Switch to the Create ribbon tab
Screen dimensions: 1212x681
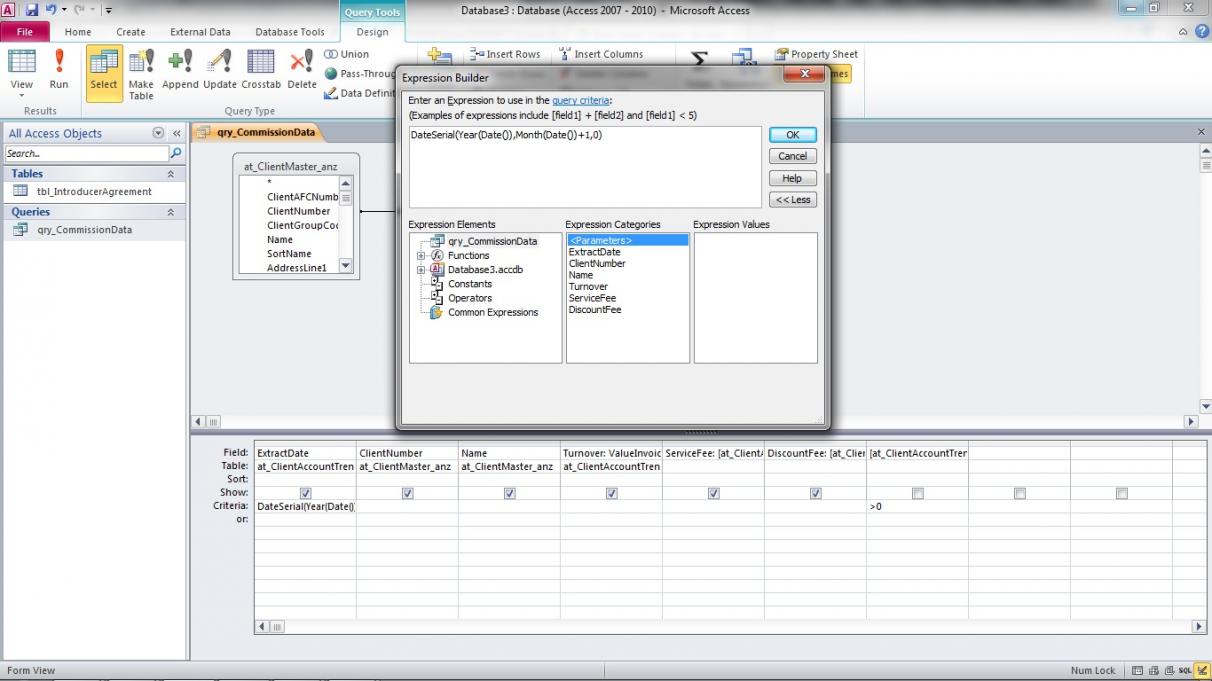131,32
